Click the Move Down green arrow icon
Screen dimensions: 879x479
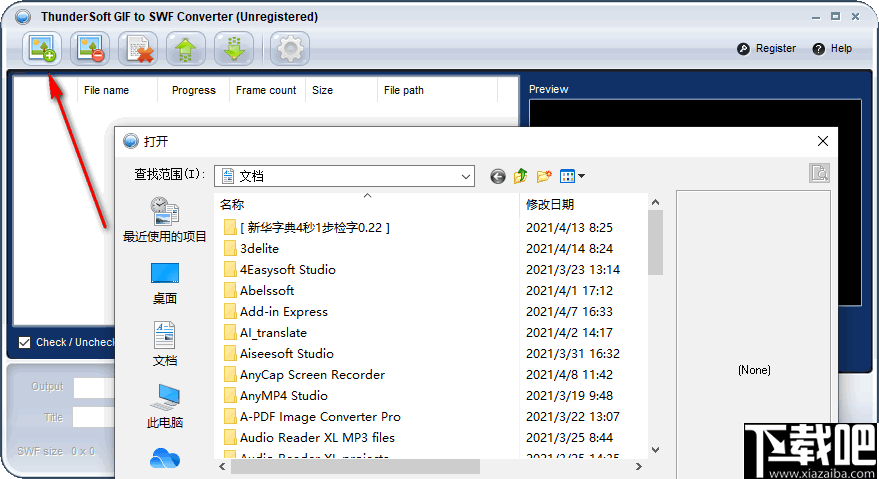(234, 48)
